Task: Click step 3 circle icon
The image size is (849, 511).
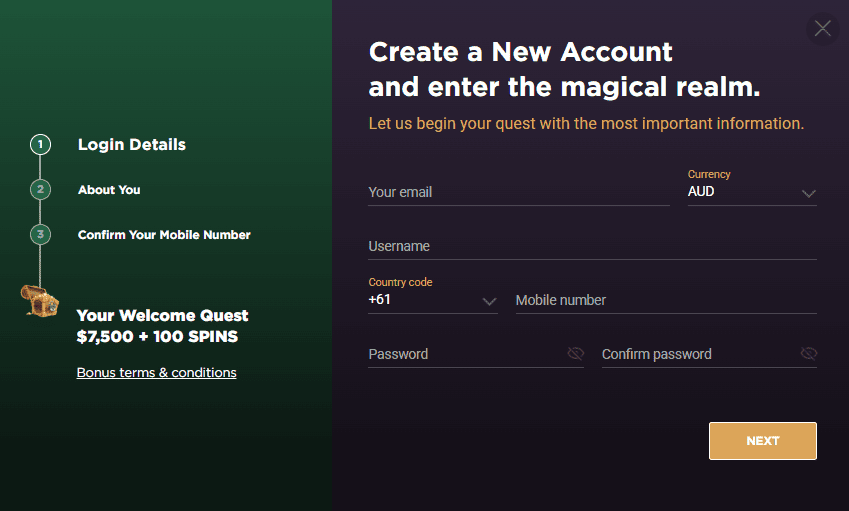Action: click(40, 234)
